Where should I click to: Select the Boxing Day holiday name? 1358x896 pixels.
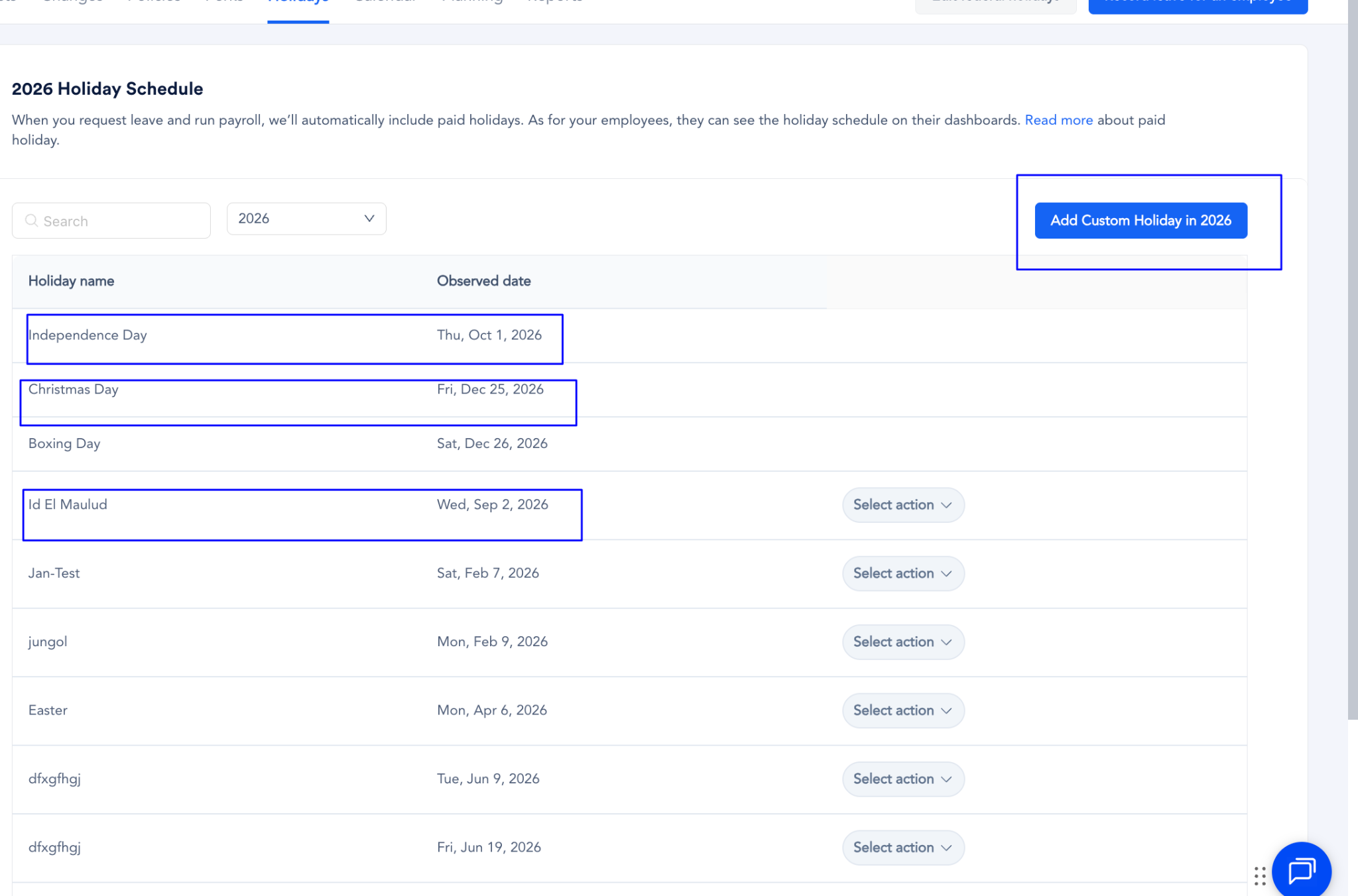pos(64,444)
